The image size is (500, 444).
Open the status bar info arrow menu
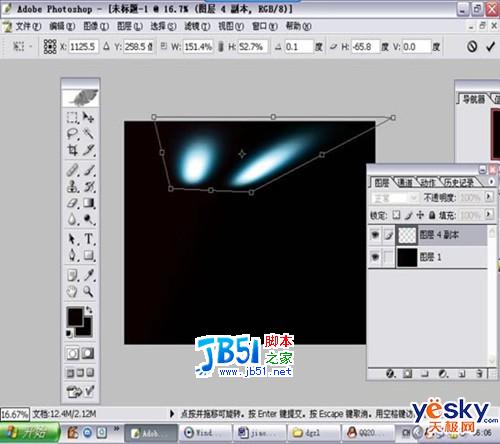point(172,414)
